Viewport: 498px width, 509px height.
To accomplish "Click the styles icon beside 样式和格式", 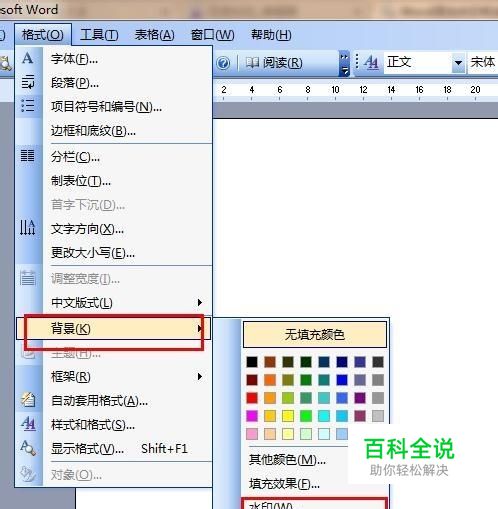I will [x=28, y=423].
